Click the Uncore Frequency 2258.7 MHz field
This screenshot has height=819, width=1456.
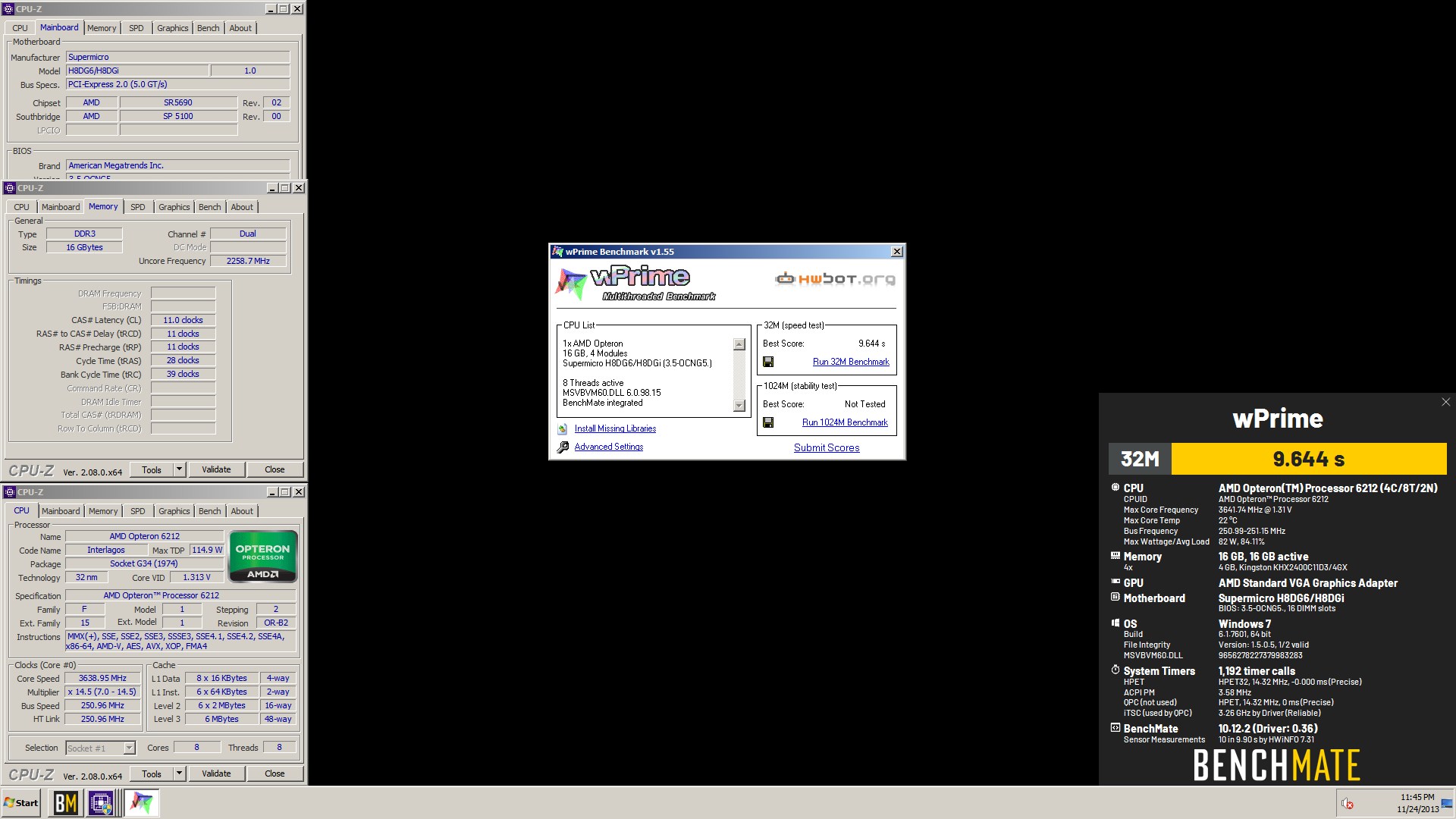click(248, 261)
